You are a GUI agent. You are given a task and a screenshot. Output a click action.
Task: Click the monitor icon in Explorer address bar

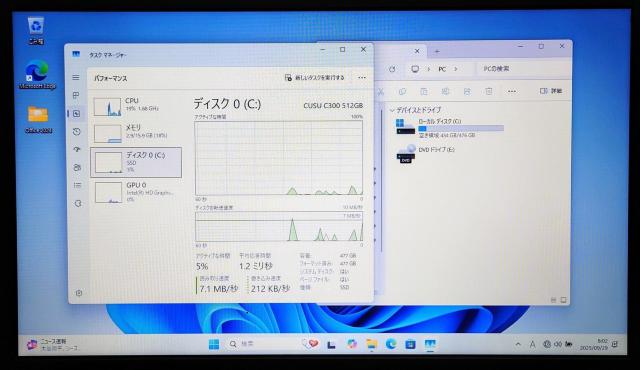click(415, 69)
